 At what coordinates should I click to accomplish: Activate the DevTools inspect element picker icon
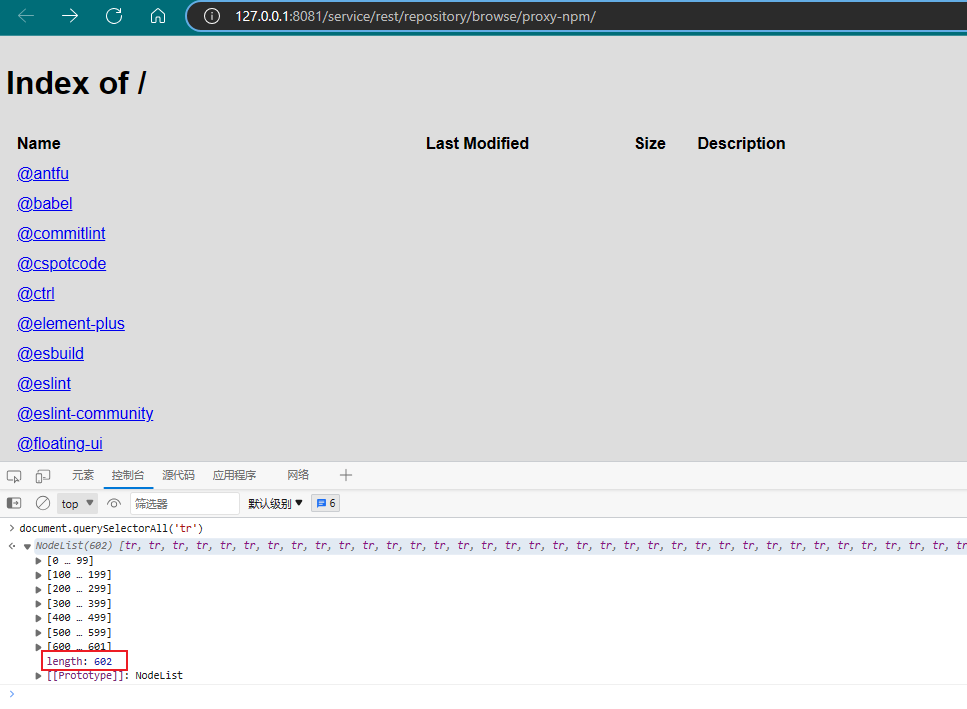tap(14, 476)
